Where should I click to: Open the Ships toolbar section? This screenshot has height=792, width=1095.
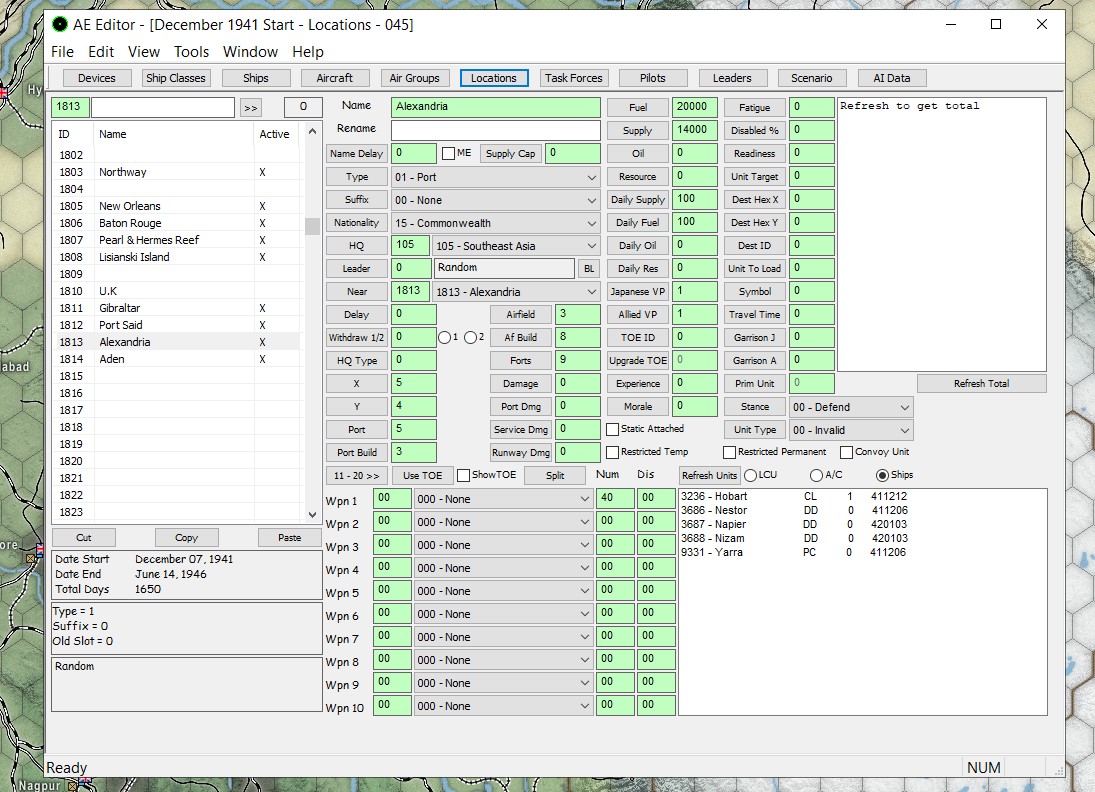[256, 78]
